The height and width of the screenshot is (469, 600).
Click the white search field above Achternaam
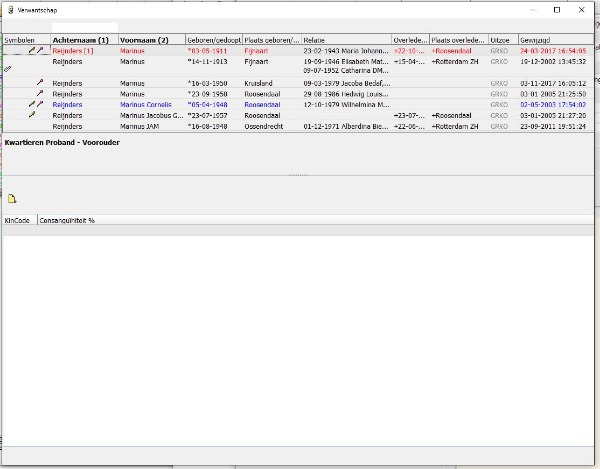coord(84,27)
